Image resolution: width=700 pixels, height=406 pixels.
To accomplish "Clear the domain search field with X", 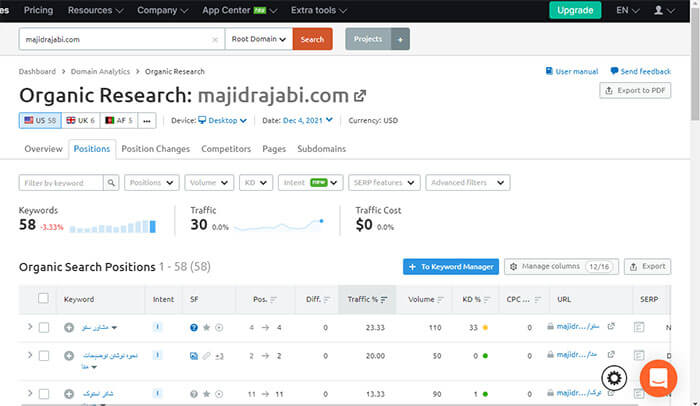I will point(215,39).
